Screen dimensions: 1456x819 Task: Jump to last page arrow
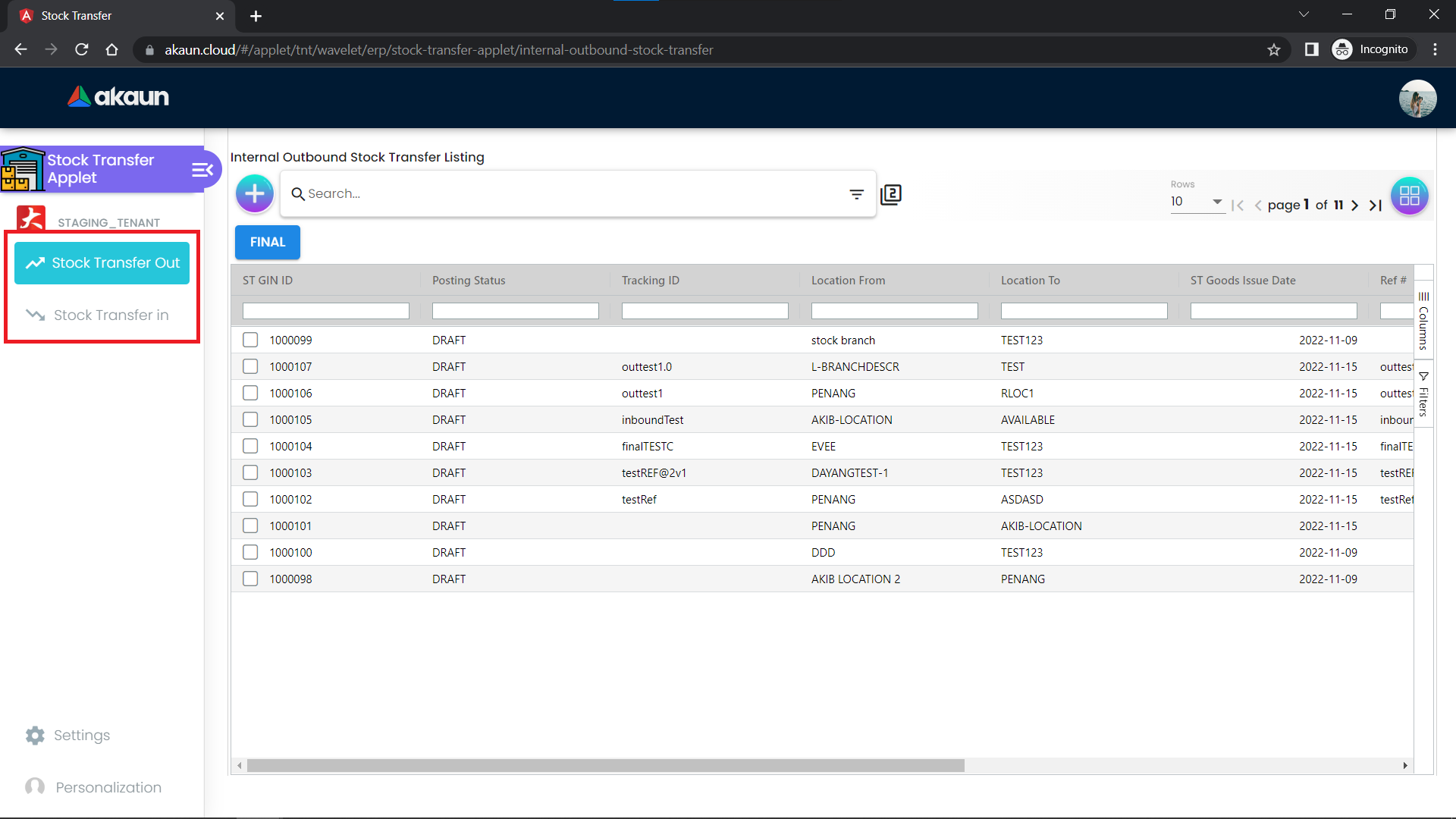(x=1376, y=206)
